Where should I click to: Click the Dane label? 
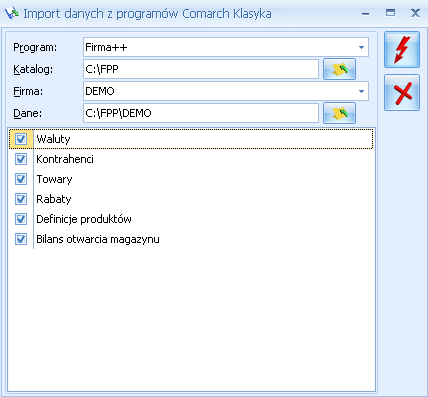27,113
